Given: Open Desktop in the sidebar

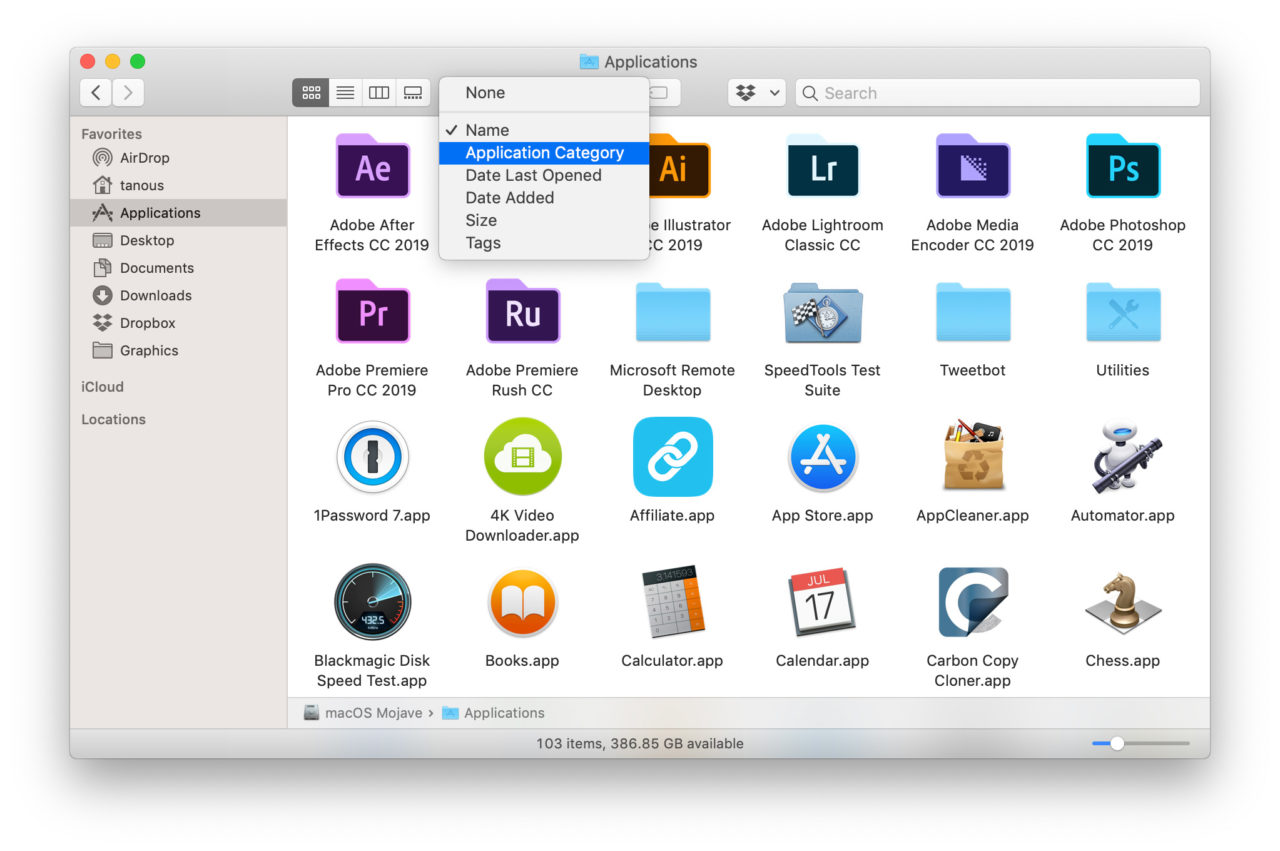Looking at the screenshot, I should [178, 240].
